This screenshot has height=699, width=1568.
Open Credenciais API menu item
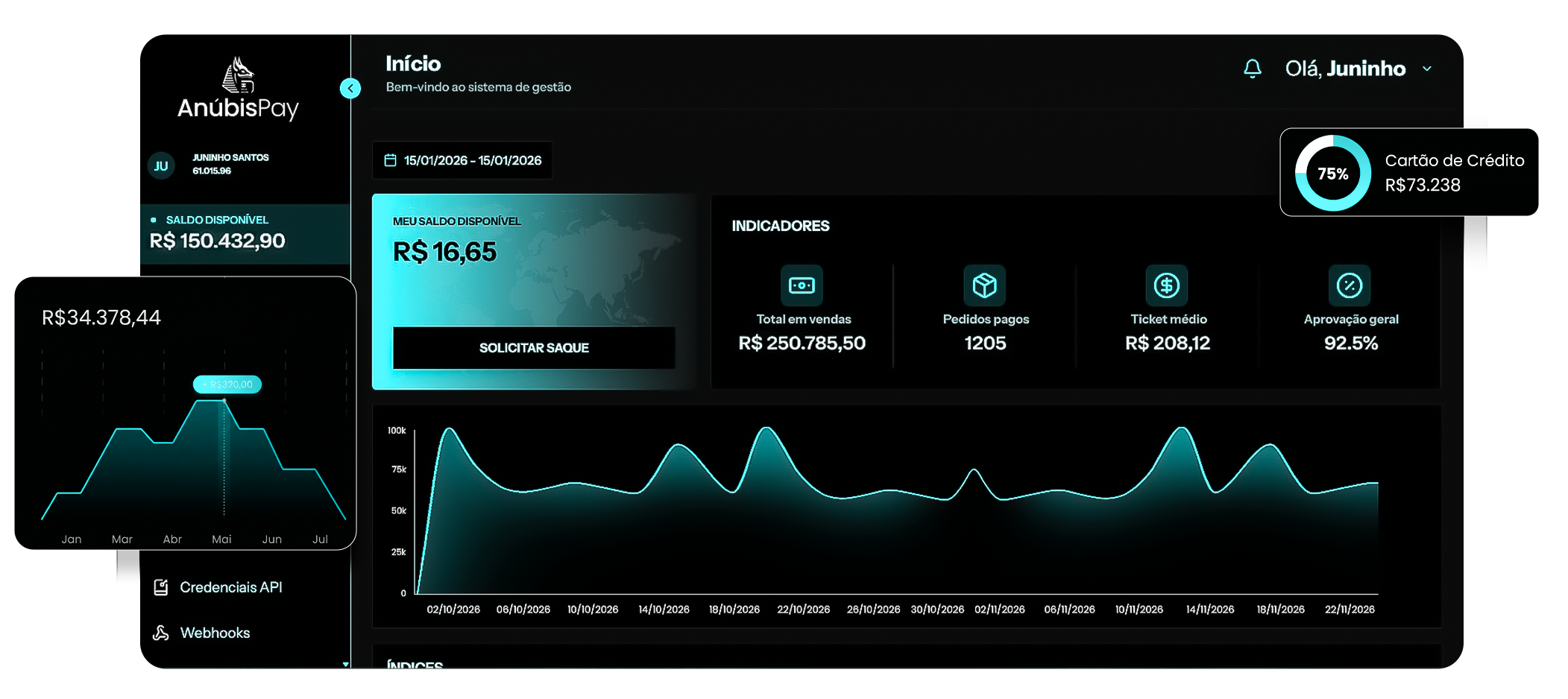230,587
